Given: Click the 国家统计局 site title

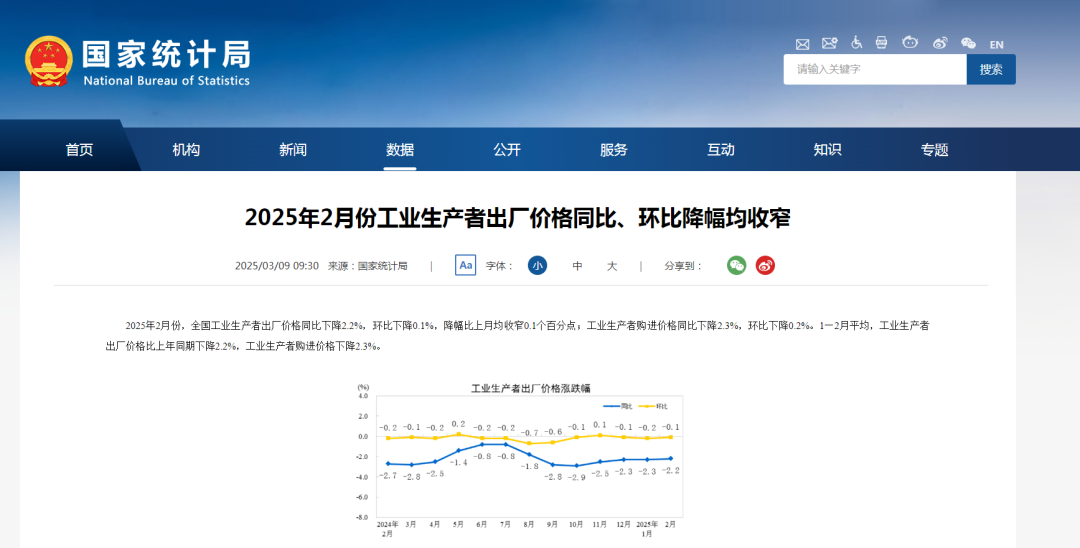Looking at the screenshot, I should point(166,54).
